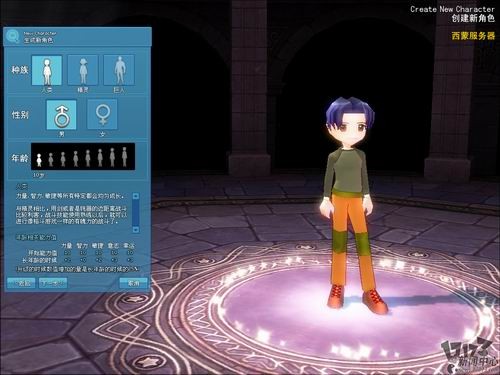This screenshot has width=500, height=375.
Task: Click the leftmost button at panel bottom
Action: (x=21, y=283)
